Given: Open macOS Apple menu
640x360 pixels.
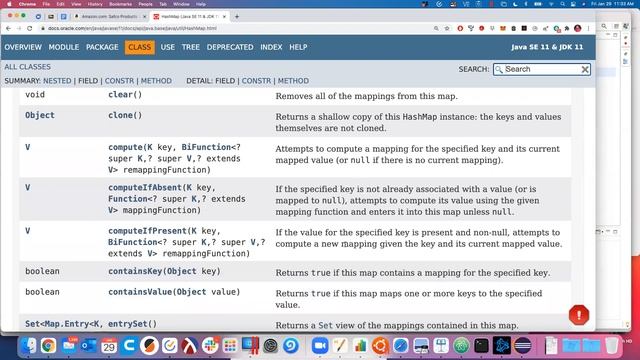Looking at the screenshot, I should [x=9, y=4].
